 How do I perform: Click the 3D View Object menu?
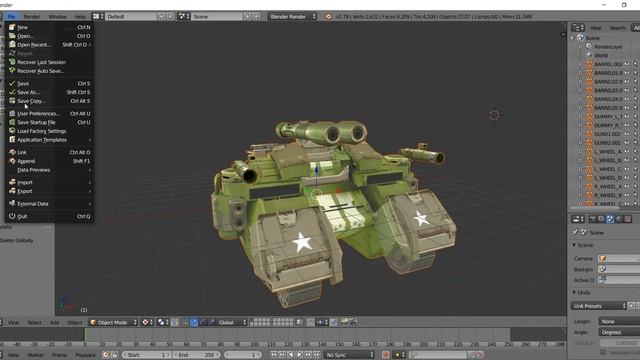click(x=74, y=322)
